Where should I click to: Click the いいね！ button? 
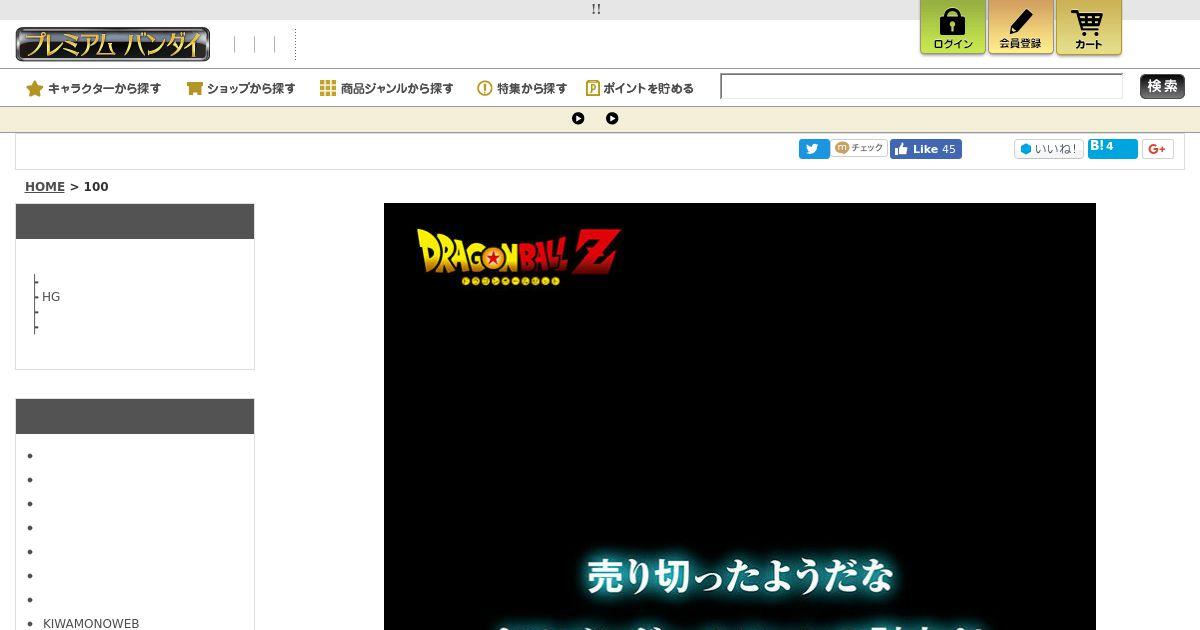click(1049, 149)
